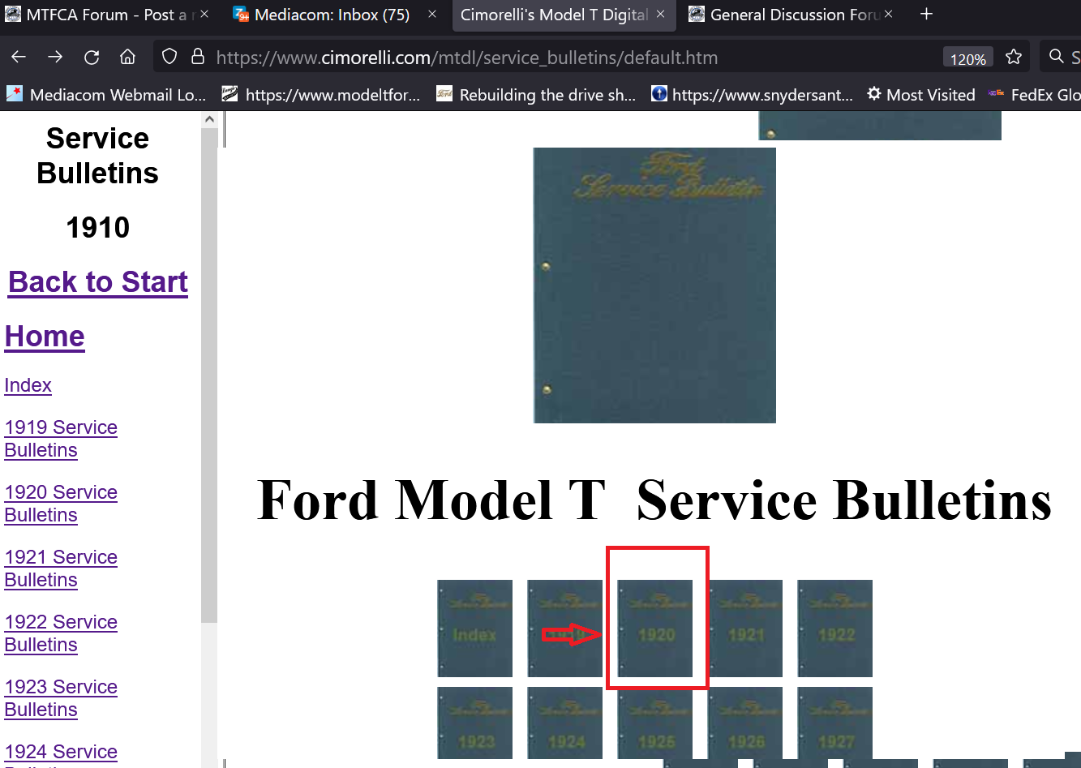Image resolution: width=1081 pixels, height=768 pixels.
Task: Click the 120% zoom level indicator
Action: (x=967, y=58)
